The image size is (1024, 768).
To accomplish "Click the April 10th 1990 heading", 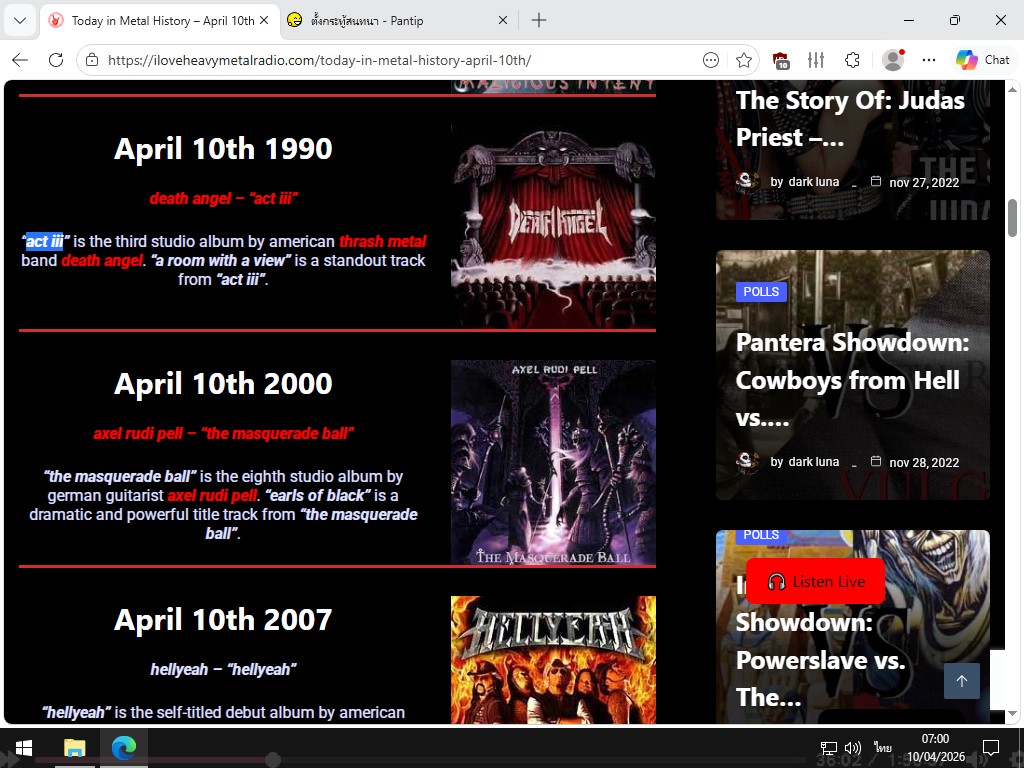I will [223, 149].
